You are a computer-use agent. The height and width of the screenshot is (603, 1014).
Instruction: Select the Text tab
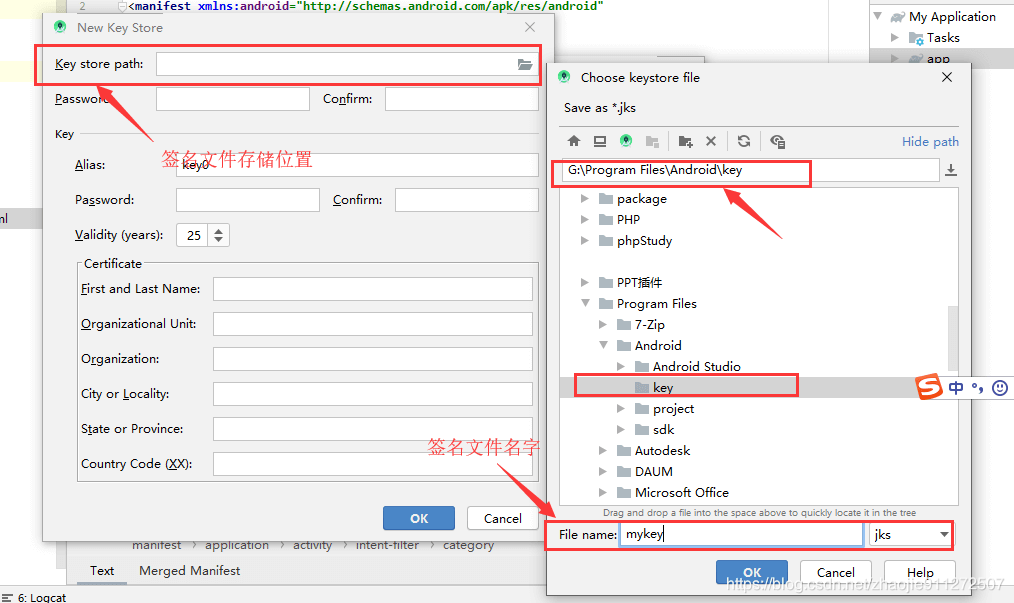tap(102, 571)
